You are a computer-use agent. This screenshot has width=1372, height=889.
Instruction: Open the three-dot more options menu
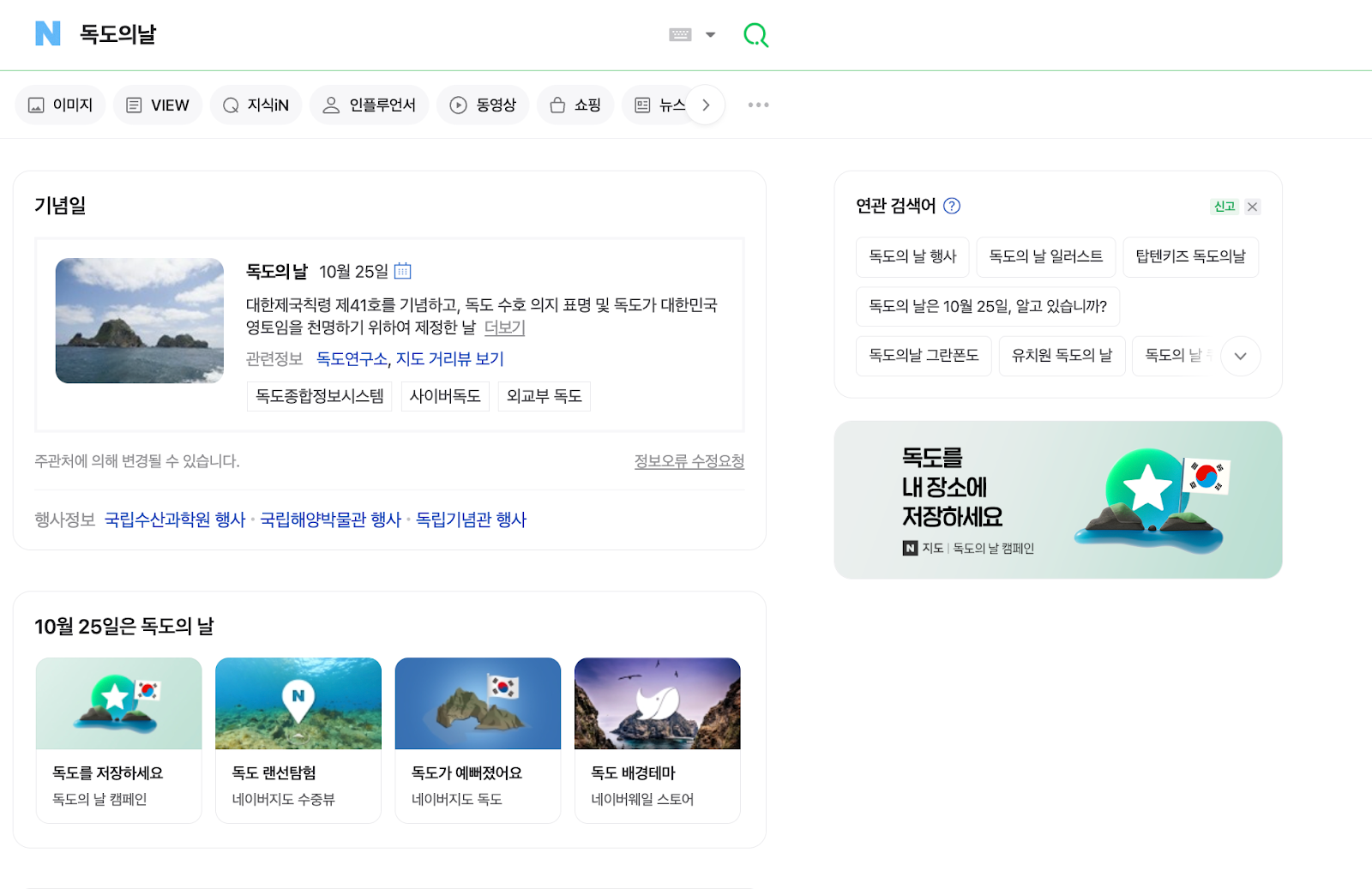point(758,105)
